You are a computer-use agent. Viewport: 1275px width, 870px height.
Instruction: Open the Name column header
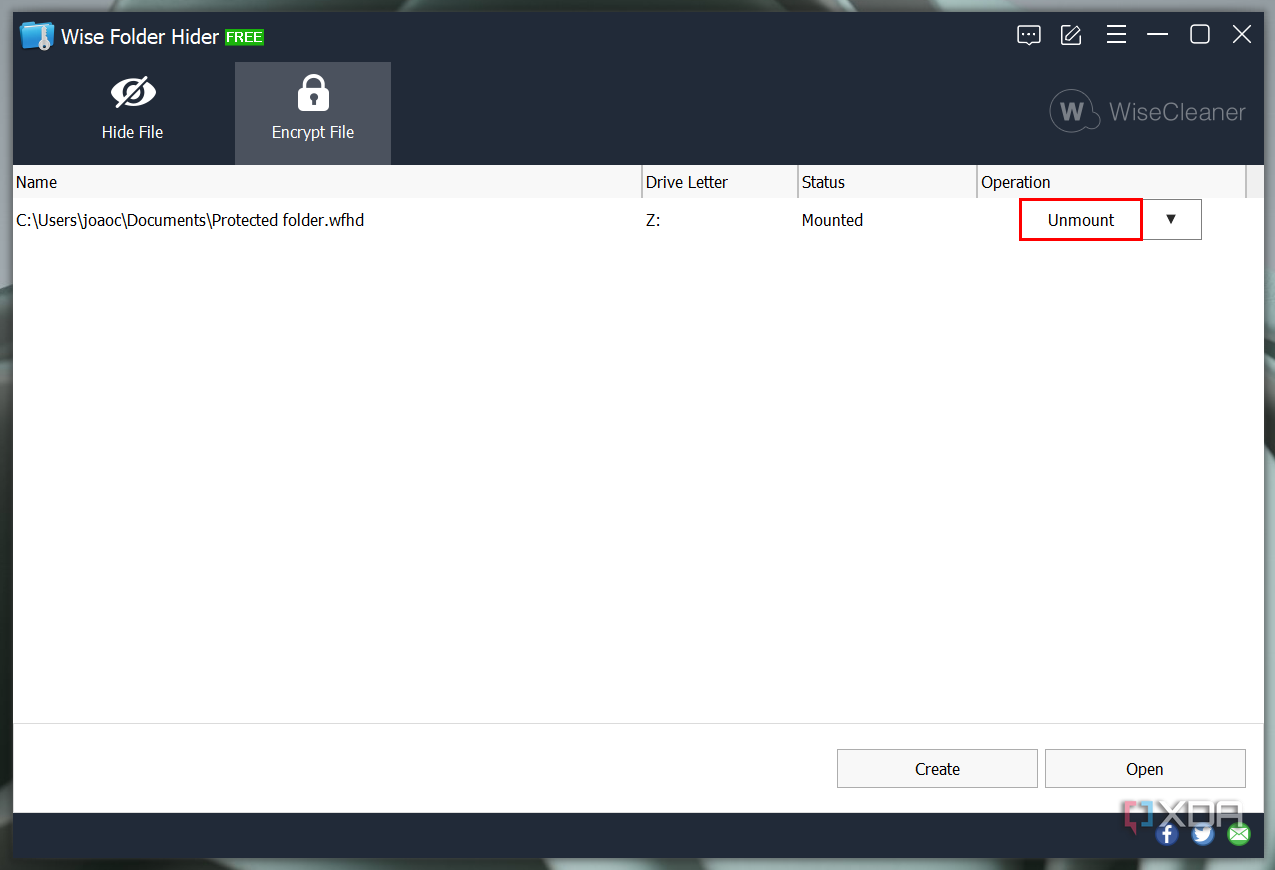(36, 182)
